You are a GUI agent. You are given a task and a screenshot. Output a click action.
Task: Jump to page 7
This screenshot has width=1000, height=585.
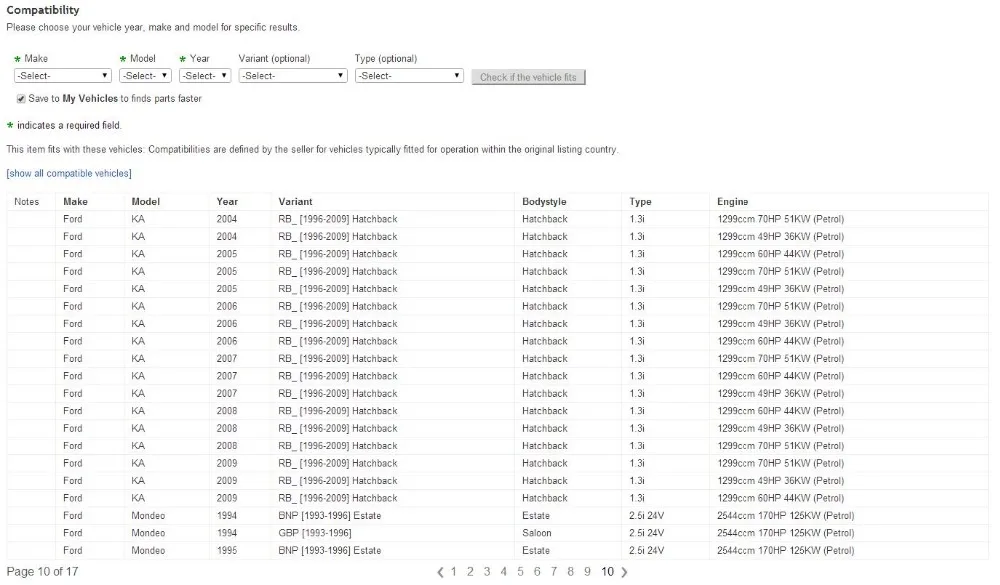click(554, 572)
